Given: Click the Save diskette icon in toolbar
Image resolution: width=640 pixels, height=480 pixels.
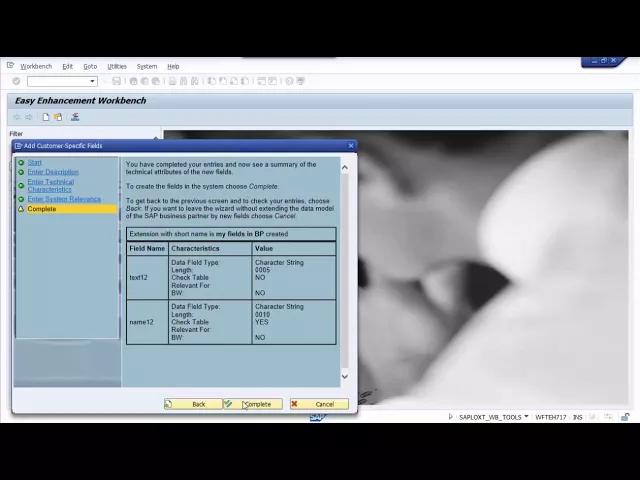Looking at the screenshot, I should 116,81.
